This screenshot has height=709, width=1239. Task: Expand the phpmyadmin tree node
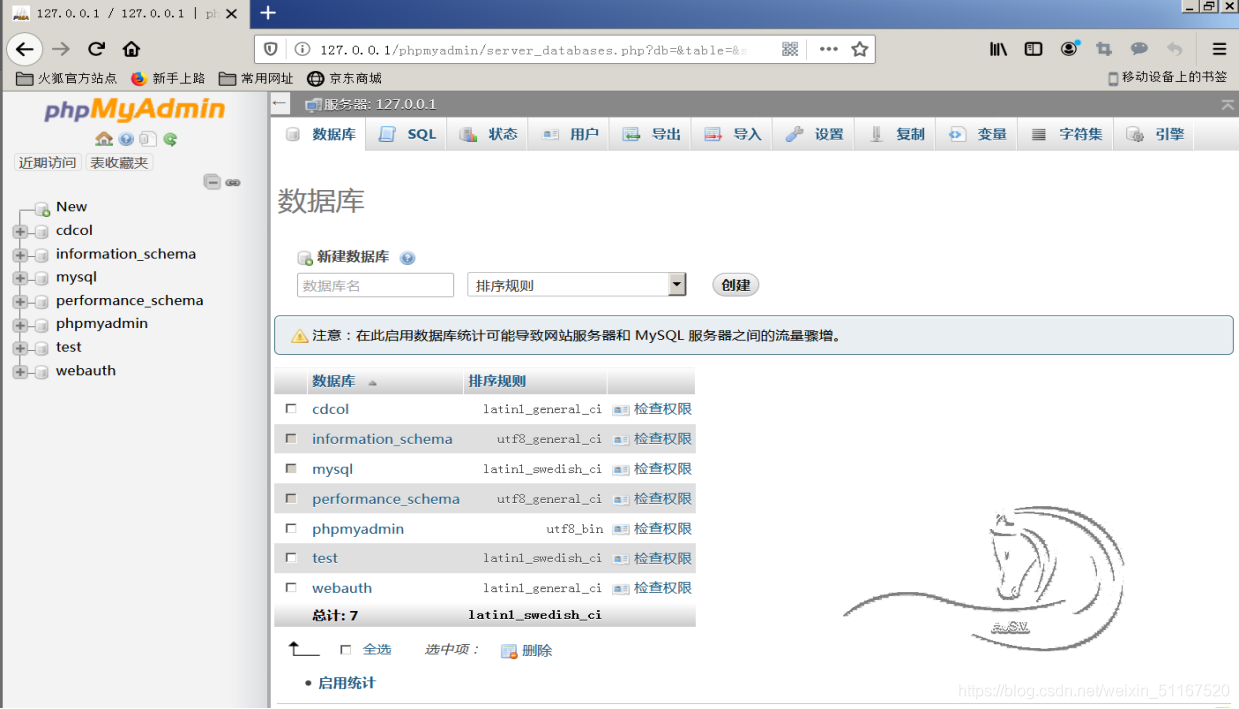[x=19, y=325]
